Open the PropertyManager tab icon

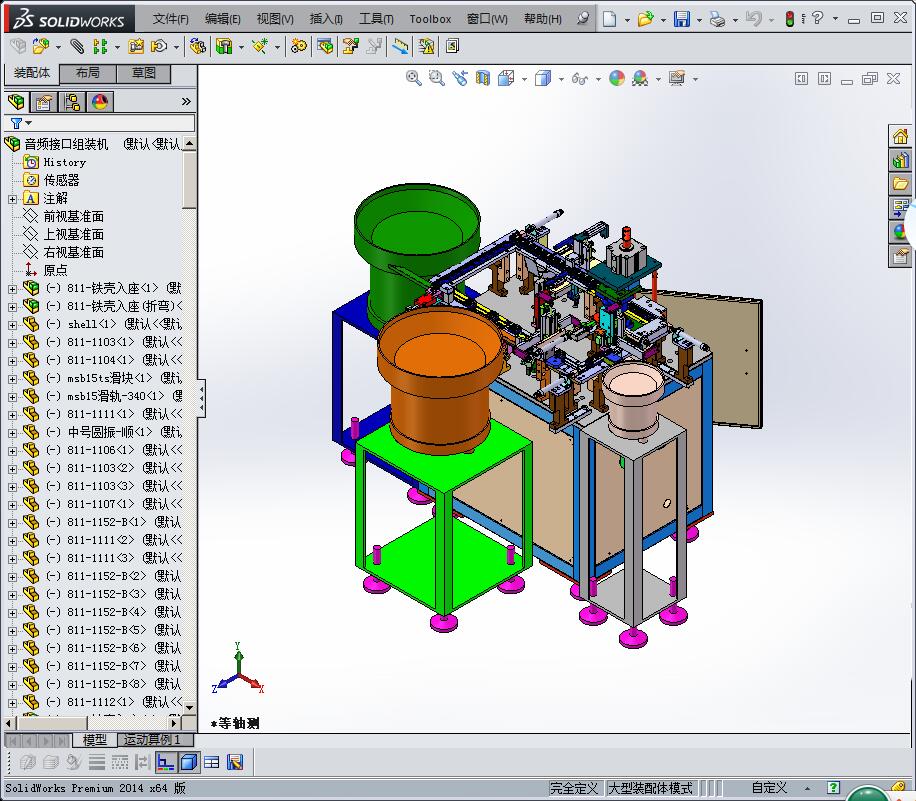pos(44,102)
